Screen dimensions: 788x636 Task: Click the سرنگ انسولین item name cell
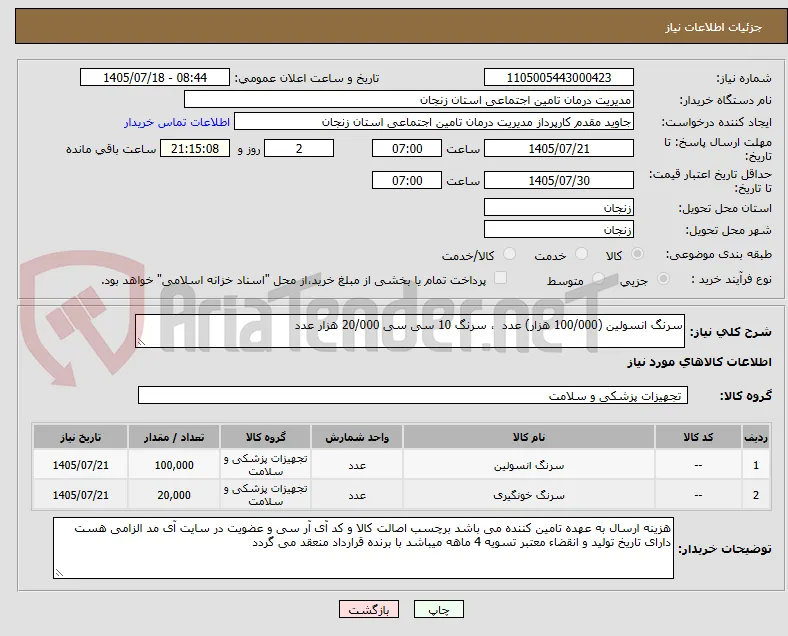529,466
